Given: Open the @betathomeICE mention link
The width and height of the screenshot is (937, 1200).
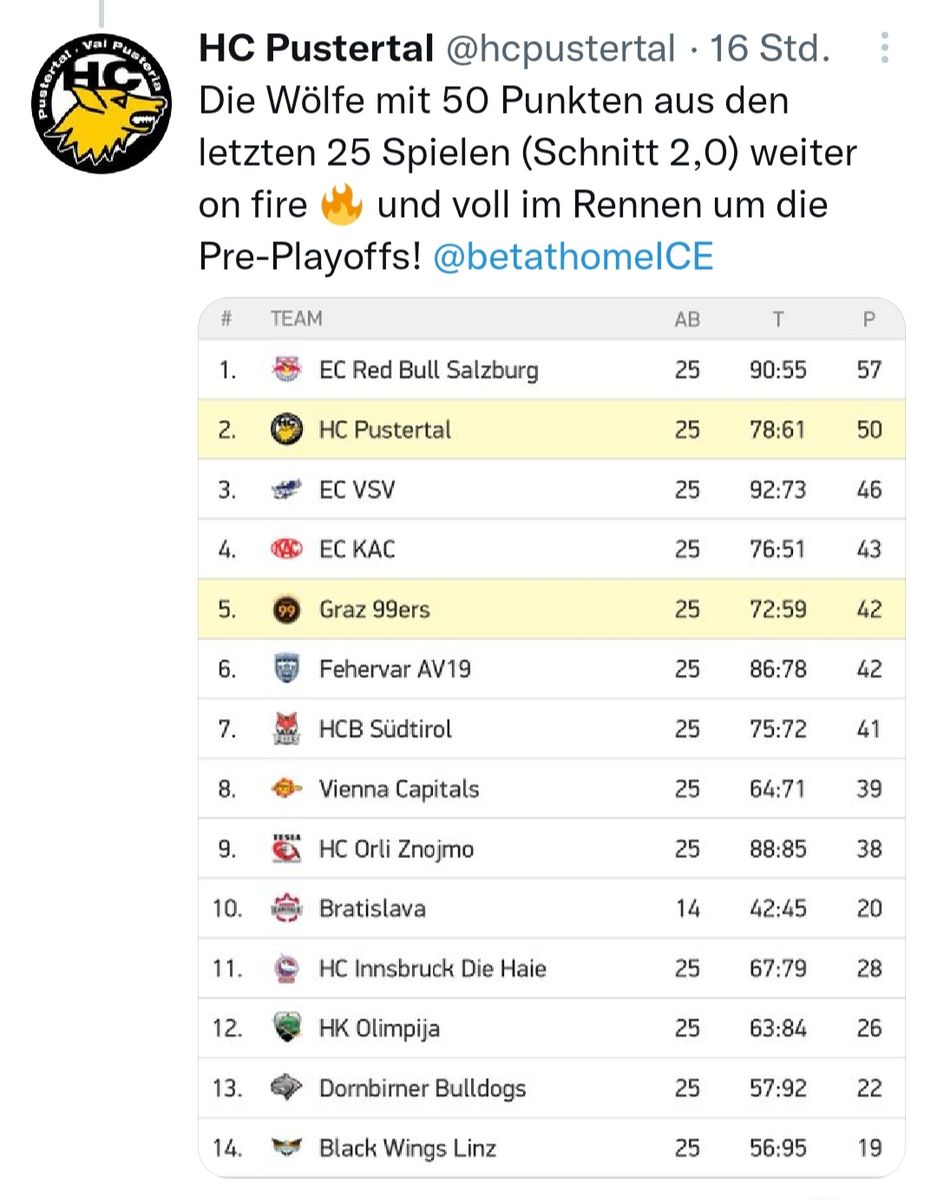Looking at the screenshot, I should (574, 257).
